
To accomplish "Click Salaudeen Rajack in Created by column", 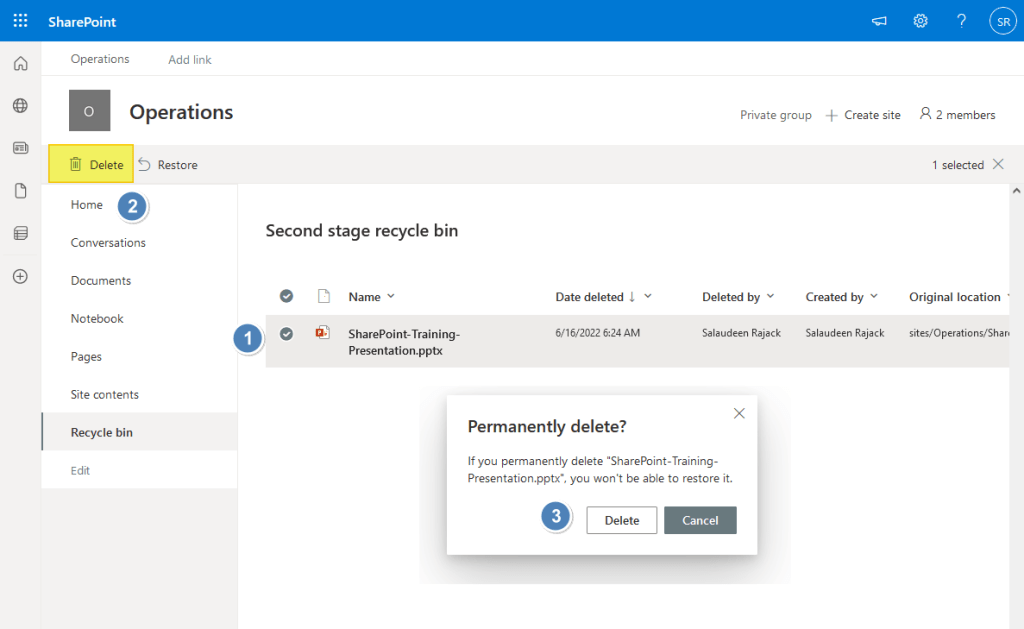I will [x=844, y=332].
